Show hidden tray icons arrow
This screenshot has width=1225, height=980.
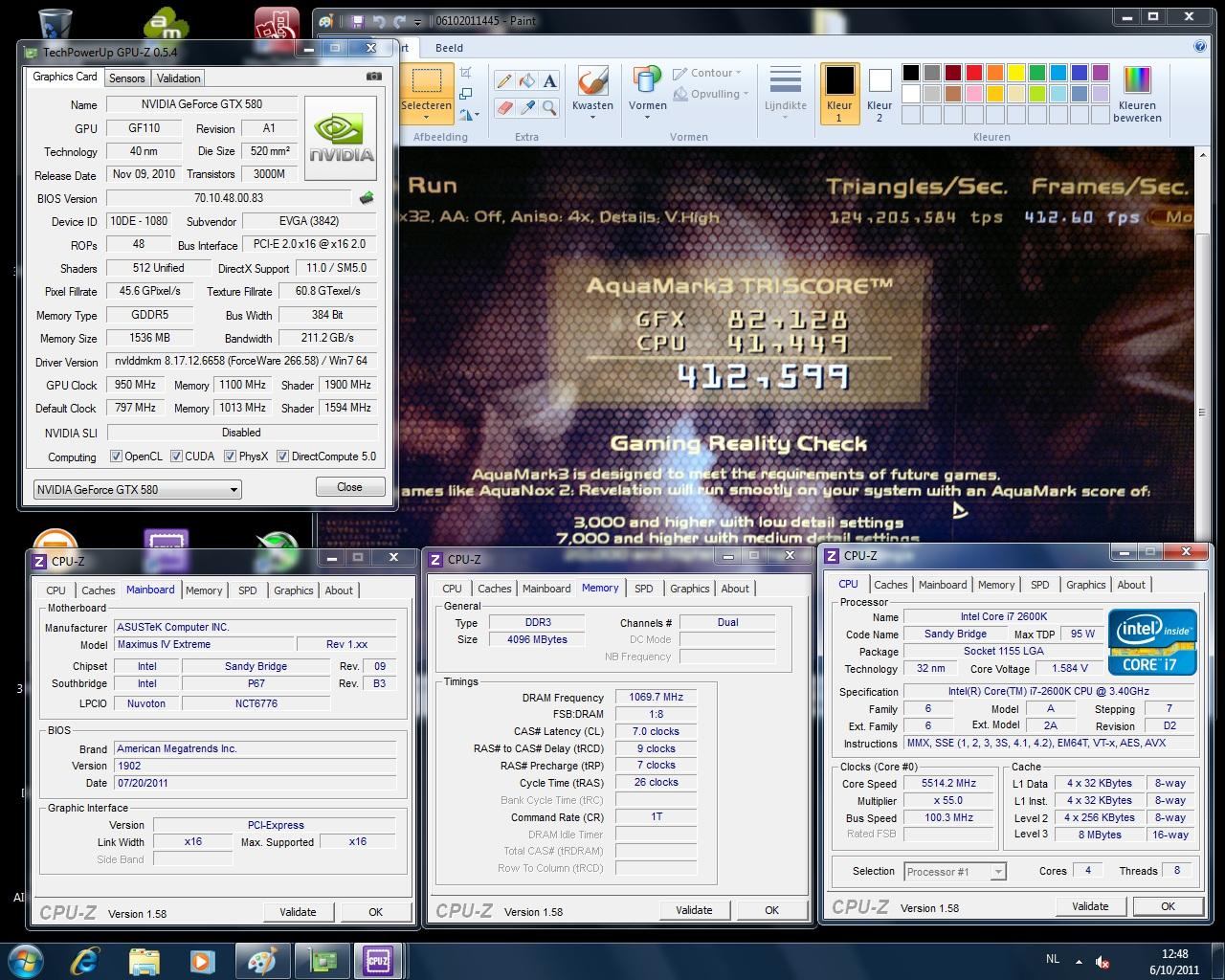(1080, 961)
